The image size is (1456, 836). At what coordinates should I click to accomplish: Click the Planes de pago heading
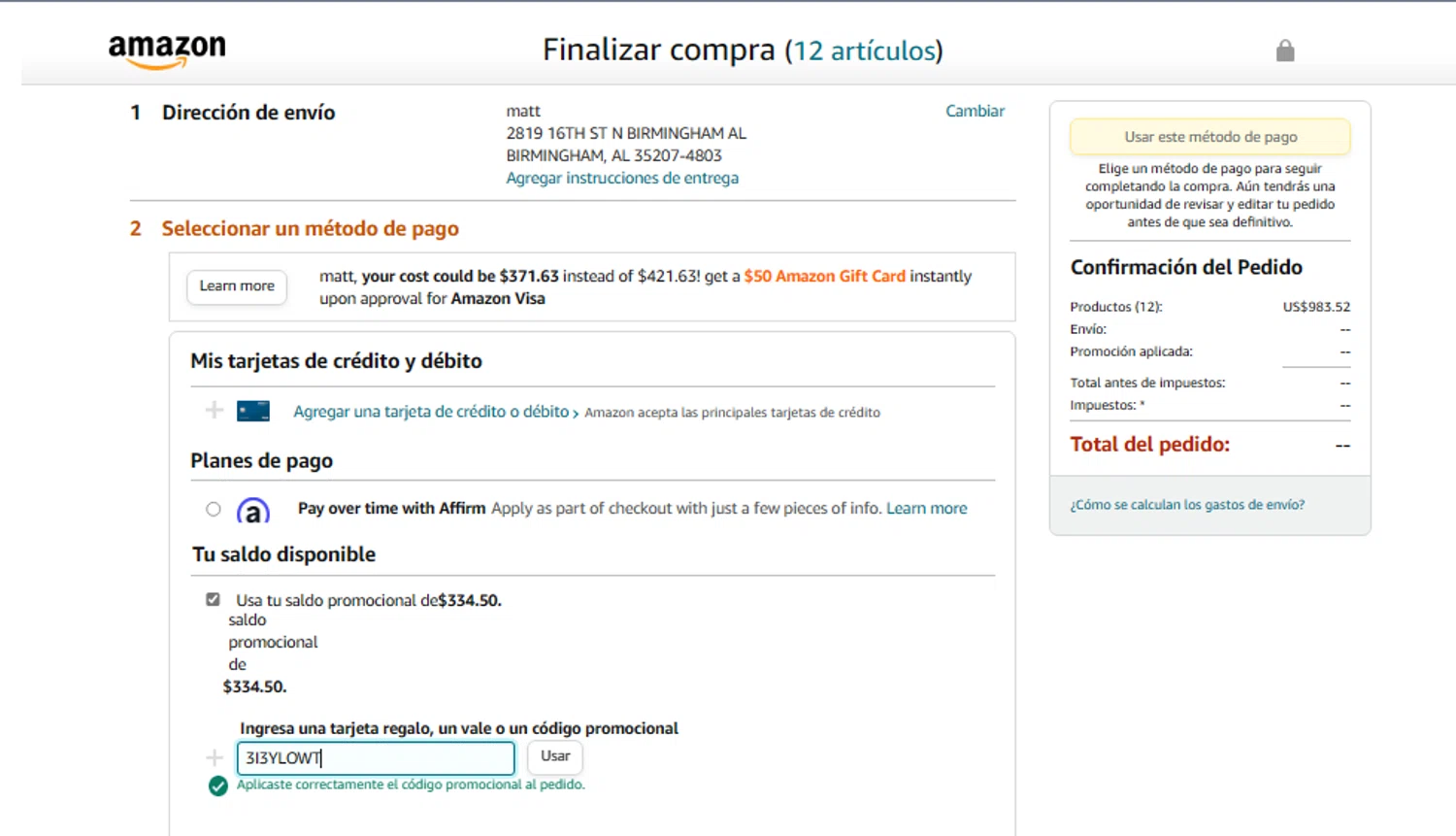point(261,461)
